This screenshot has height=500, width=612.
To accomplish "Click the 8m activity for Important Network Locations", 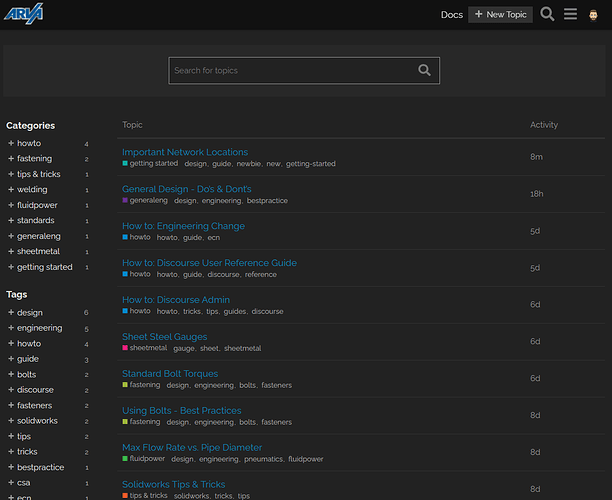I will coord(536,157).
